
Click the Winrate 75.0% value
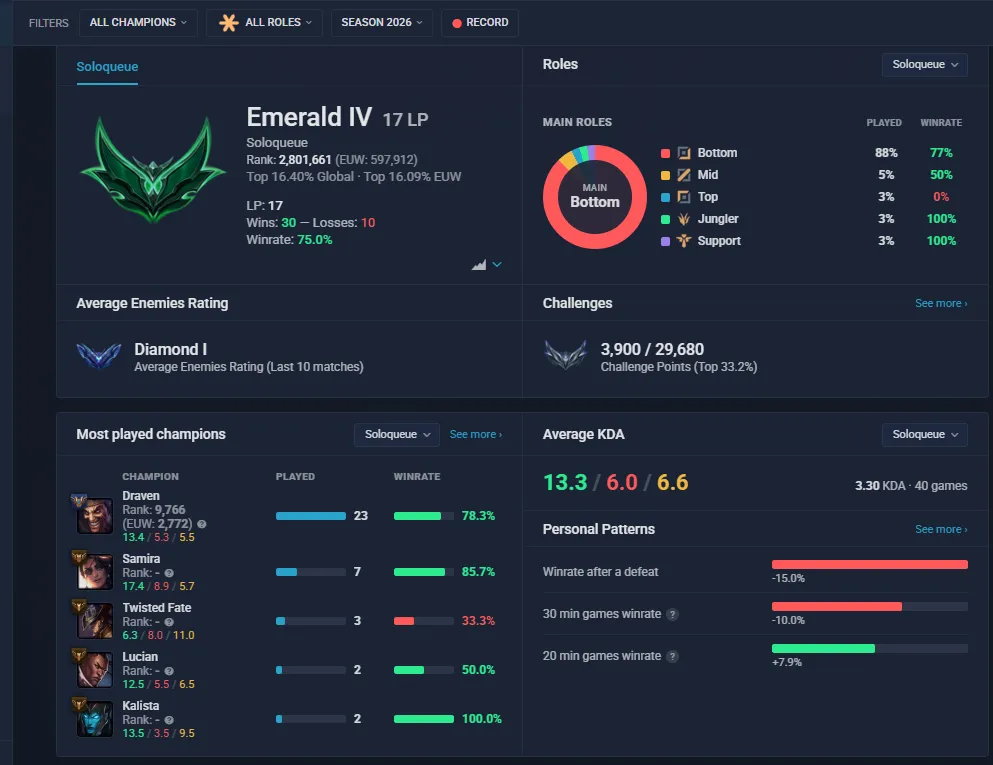(315, 240)
